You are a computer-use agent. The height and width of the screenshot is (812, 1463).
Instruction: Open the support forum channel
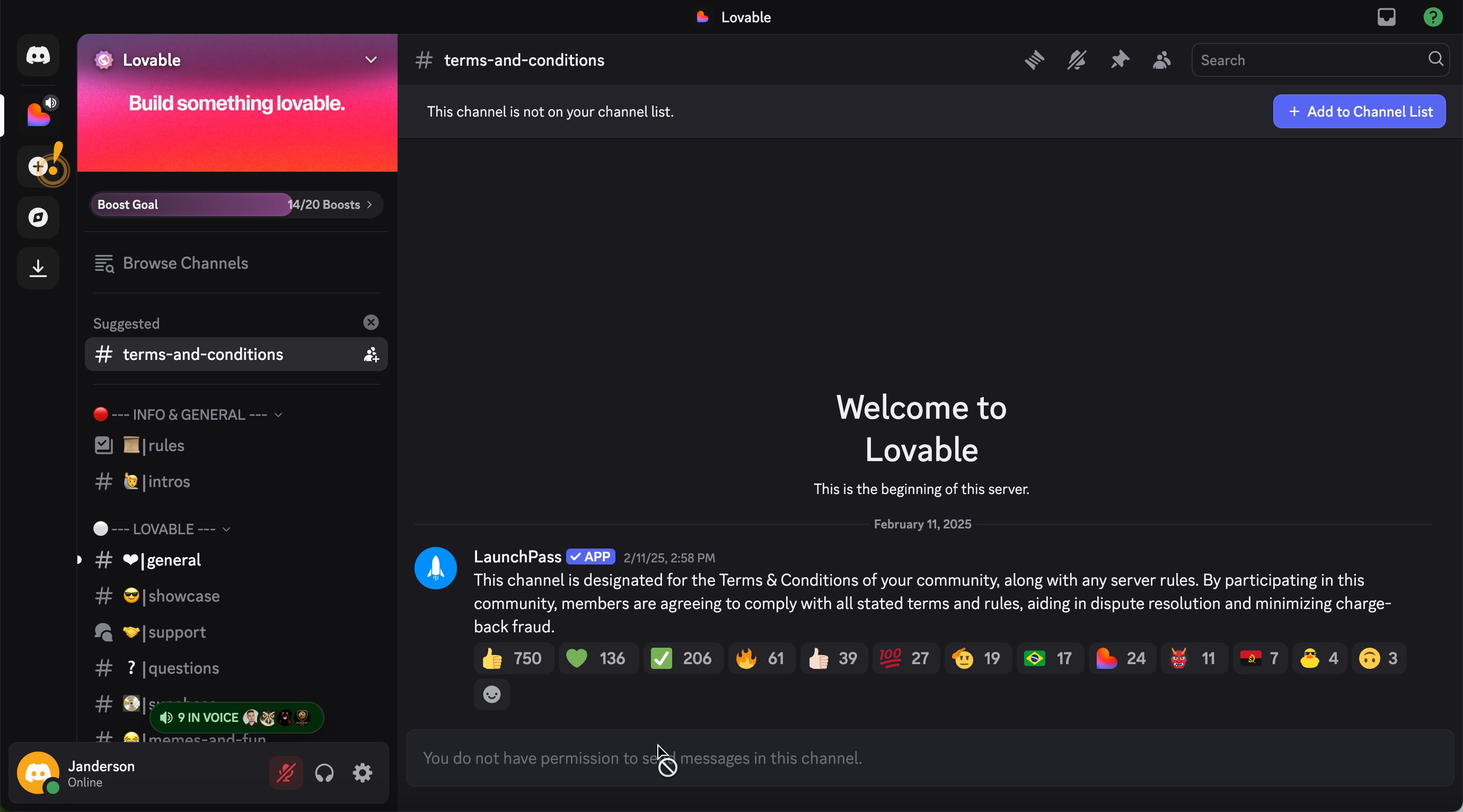(x=236, y=632)
